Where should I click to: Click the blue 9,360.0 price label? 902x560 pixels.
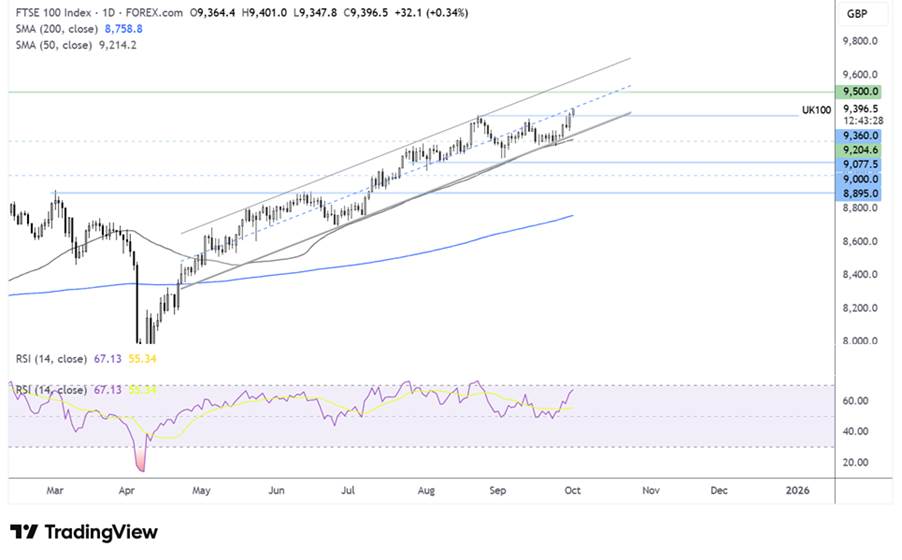point(860,135)
